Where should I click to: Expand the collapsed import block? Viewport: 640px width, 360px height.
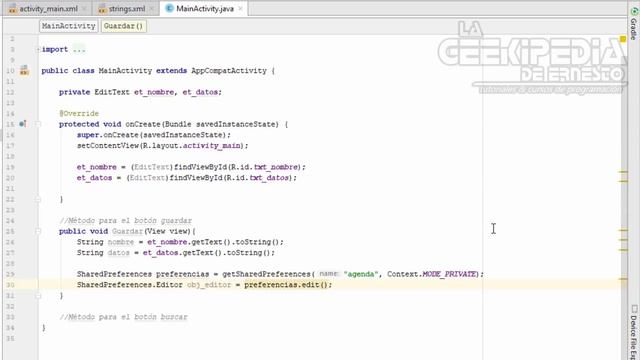click(38, 49)
